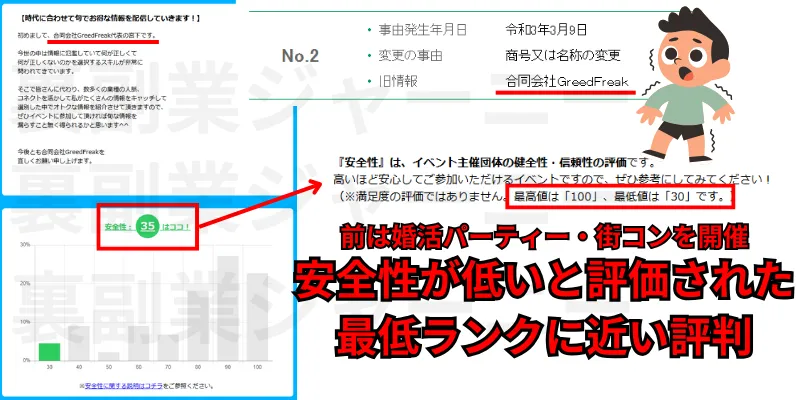Viewport: 800px width, 400px height.
Task: Click the 事由発生年月日 field label
Action: 422,30
